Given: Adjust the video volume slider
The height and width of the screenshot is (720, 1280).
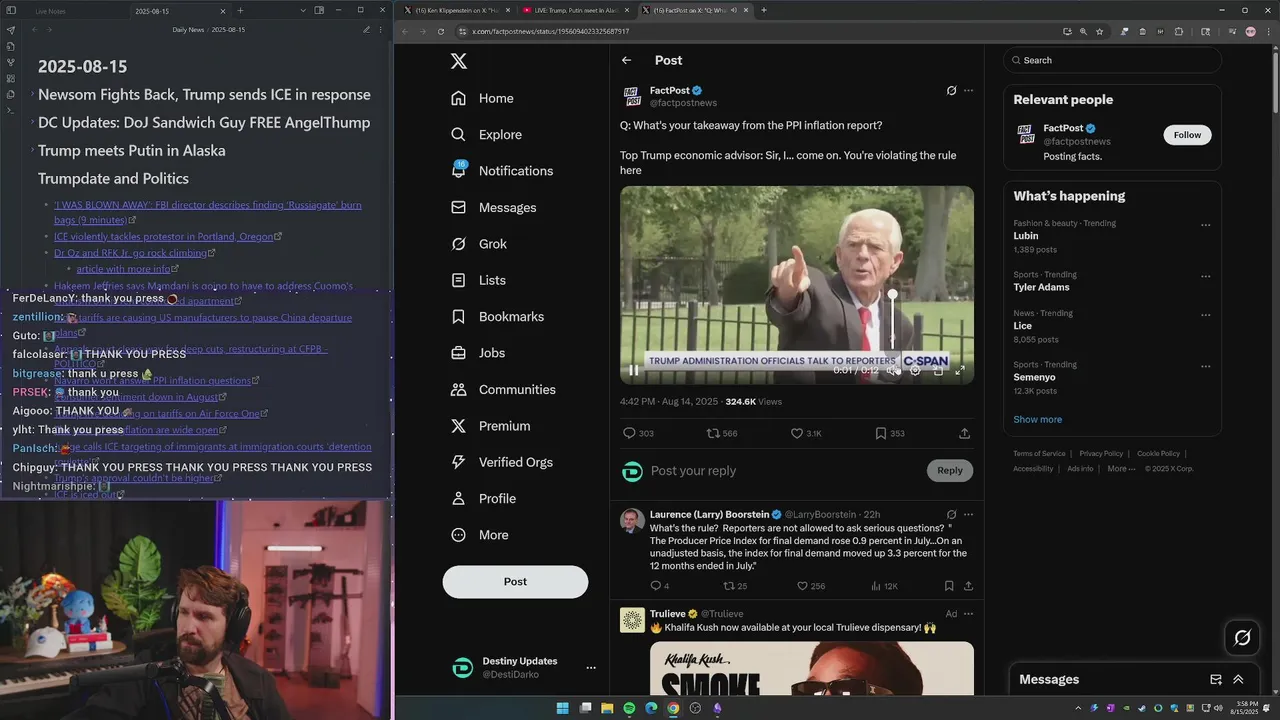Looking at the screenshot, I should pos(893,320).
